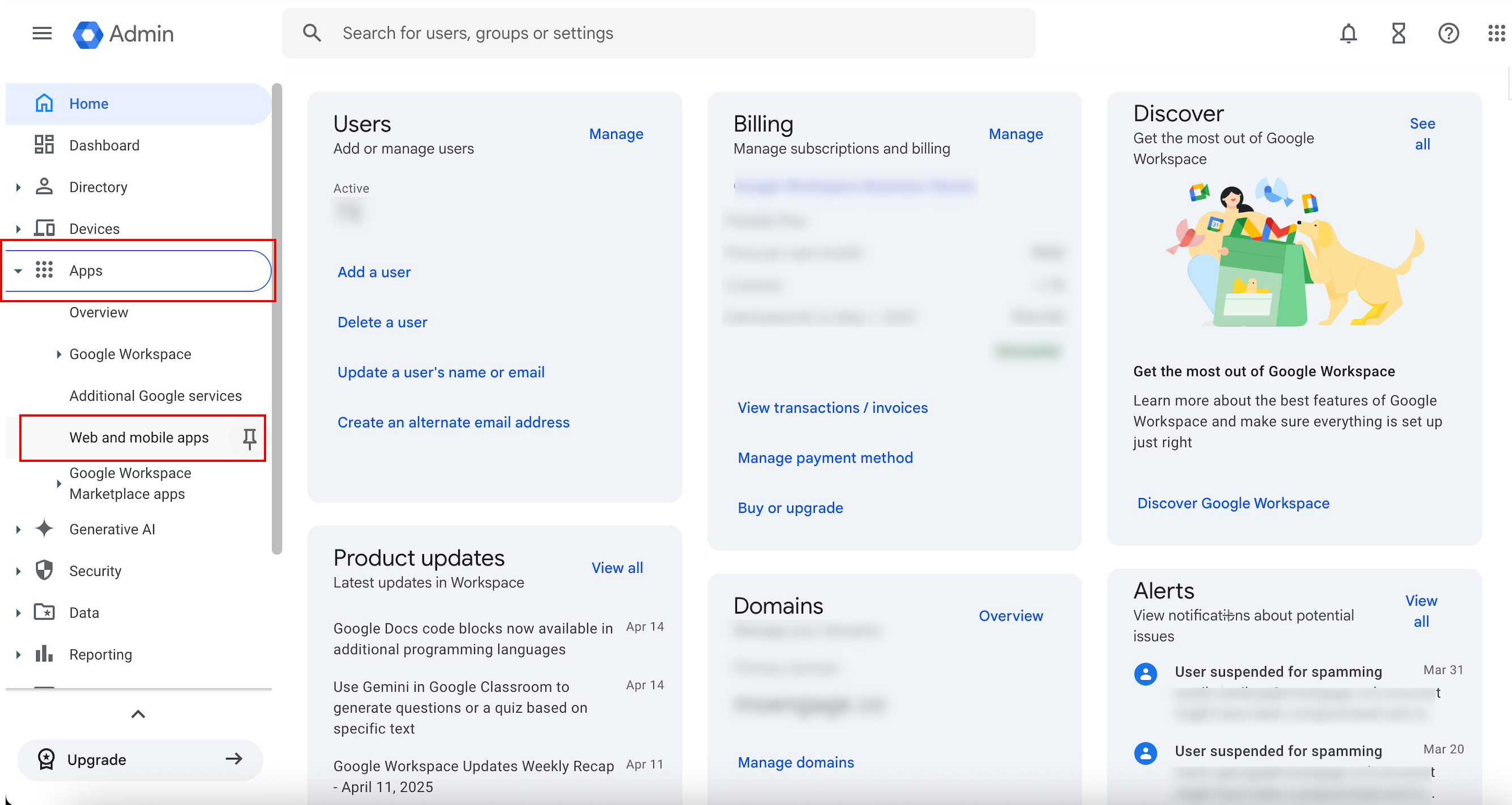The image size is (1512, 805).
Task: Collapse the Apps section arrow
Action: [x=18, y=271]
